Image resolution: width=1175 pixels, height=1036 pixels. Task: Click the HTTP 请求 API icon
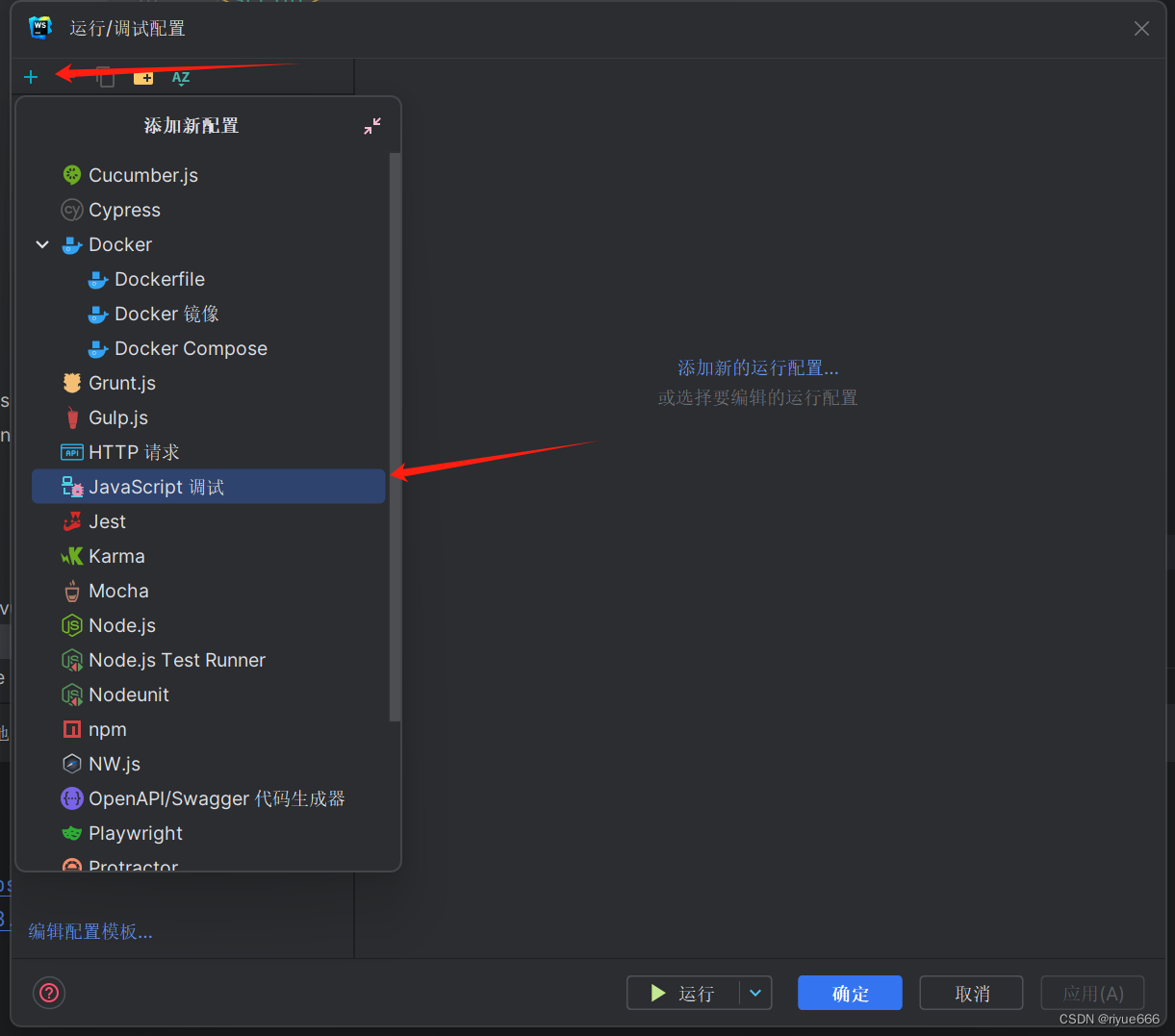click(72, 452)
